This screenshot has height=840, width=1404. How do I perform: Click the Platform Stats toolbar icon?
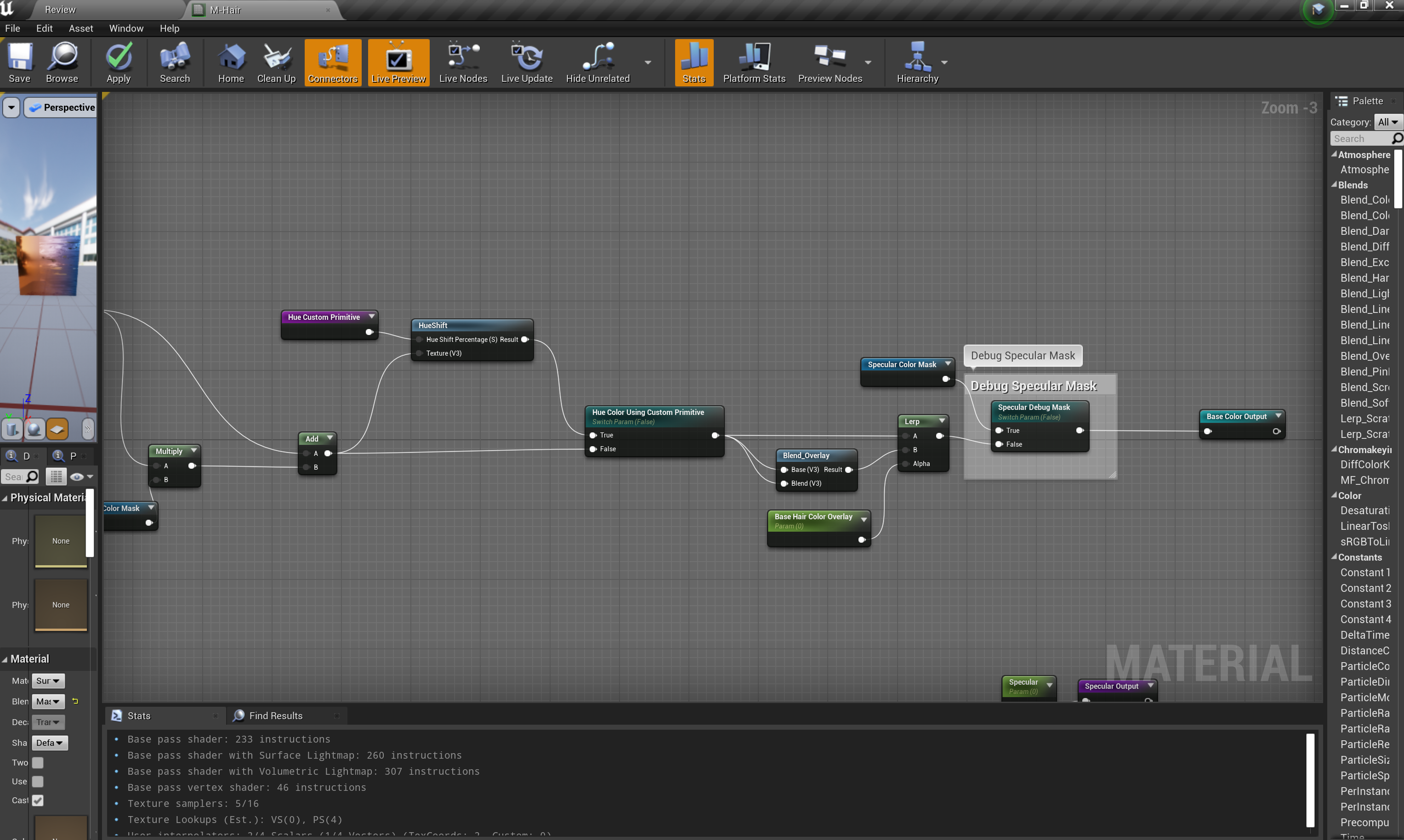click(x=754, y=63)
